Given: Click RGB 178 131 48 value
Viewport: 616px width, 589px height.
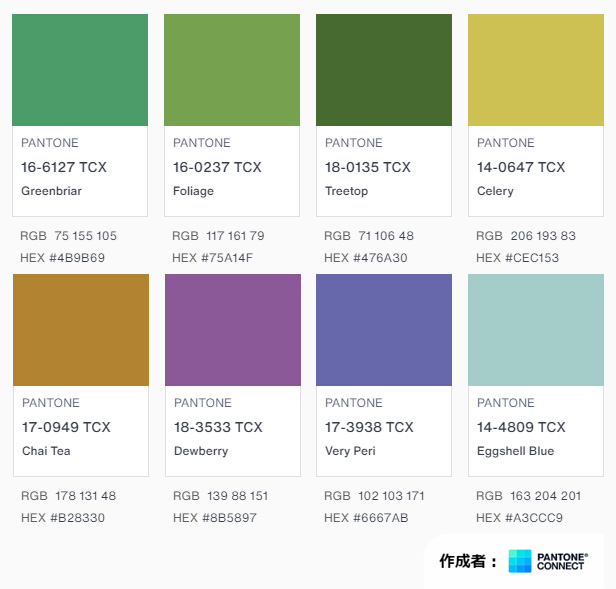Looking at the screenshot, I should pyautogui.click(x=69, y=496).
